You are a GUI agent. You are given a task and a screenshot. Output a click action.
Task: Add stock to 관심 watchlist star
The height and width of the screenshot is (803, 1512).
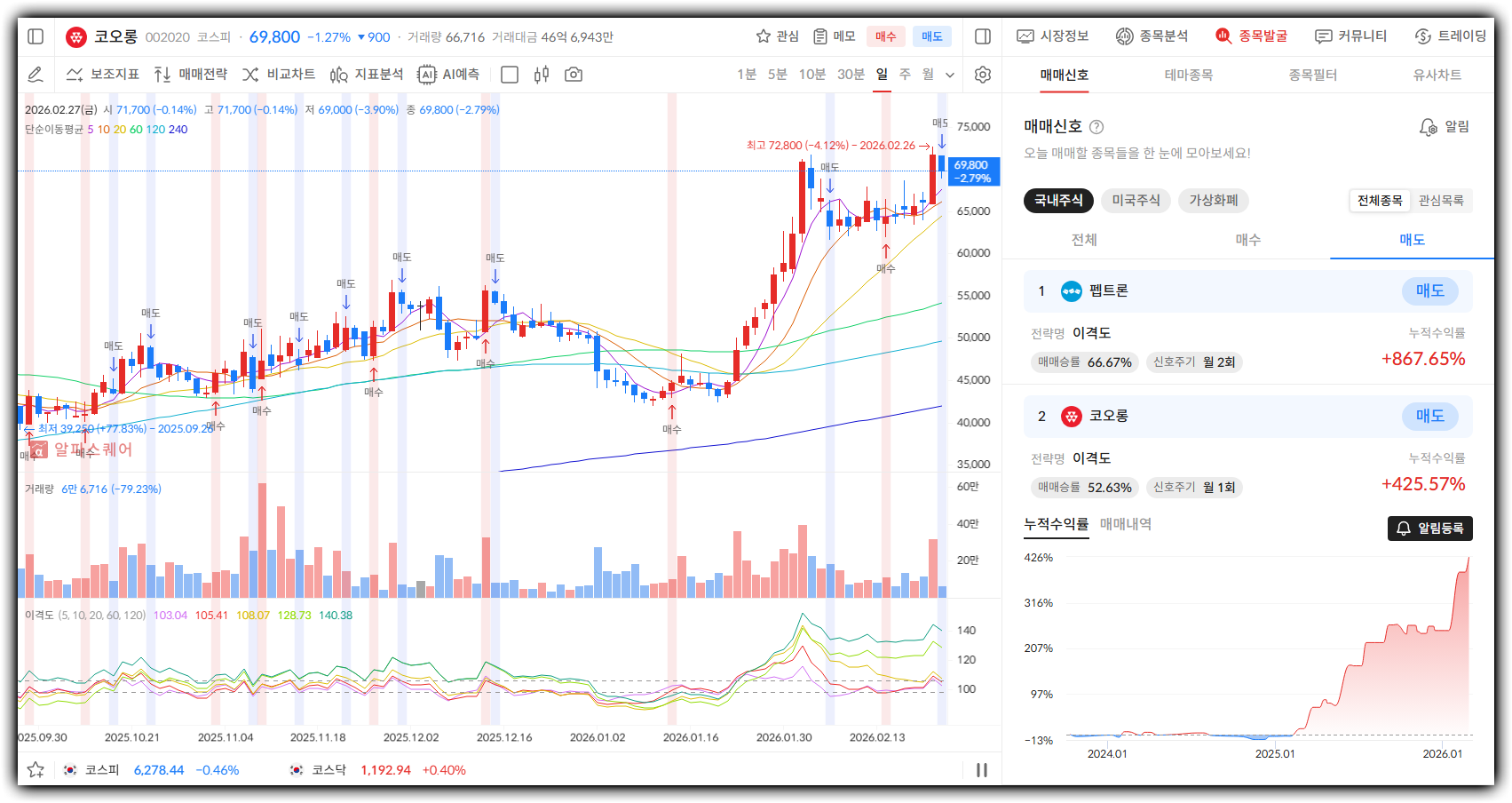tap(777, 36)
